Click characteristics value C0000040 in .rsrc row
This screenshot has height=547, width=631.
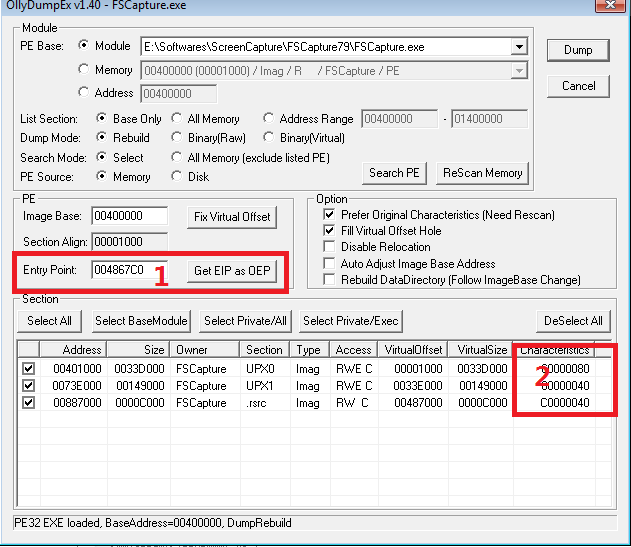565,403
